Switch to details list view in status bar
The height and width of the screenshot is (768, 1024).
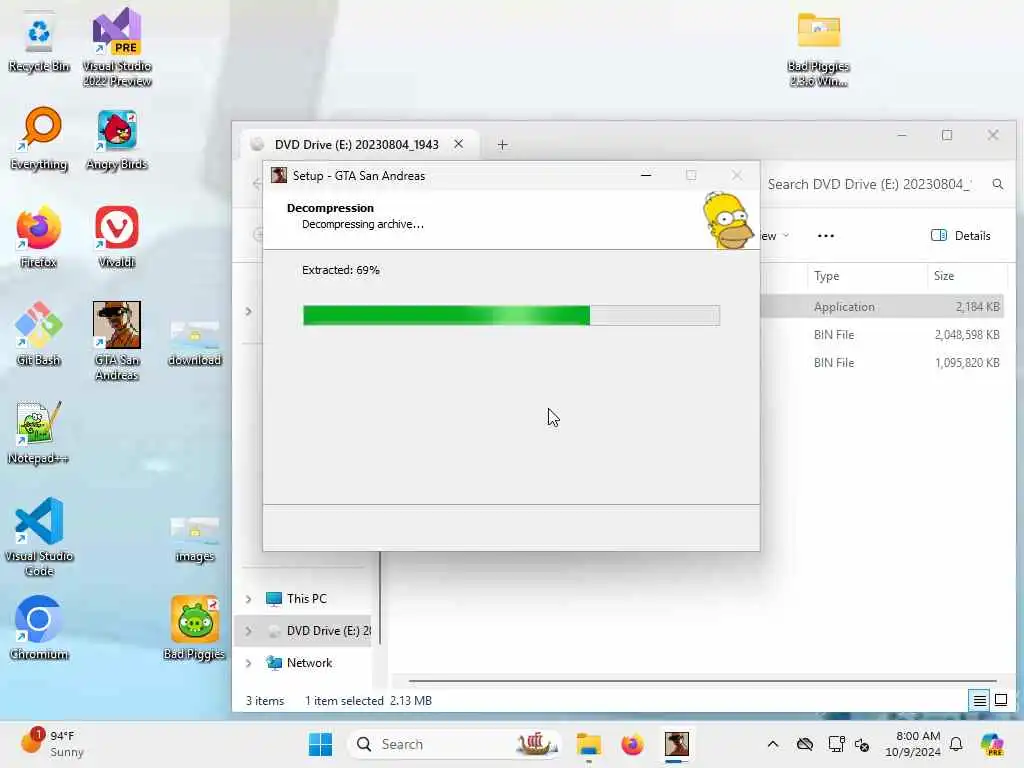coord(980,701)
